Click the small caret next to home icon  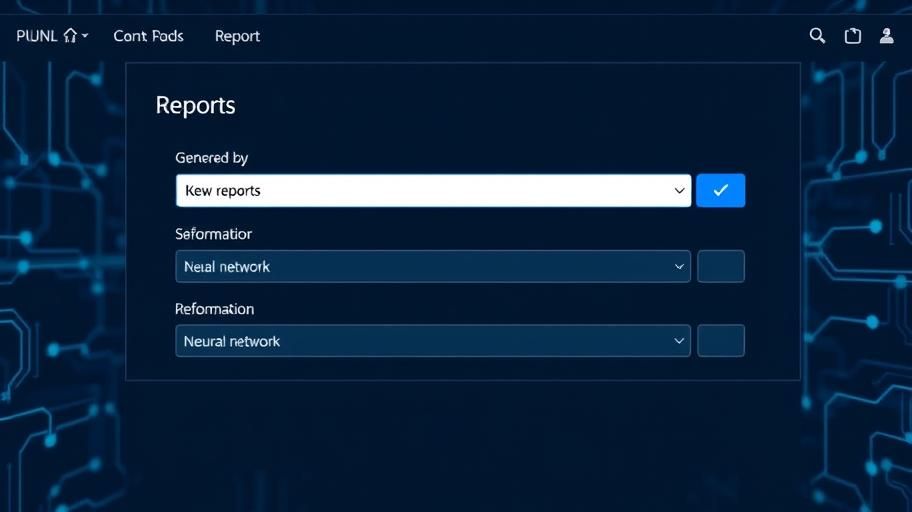point(85,36)
